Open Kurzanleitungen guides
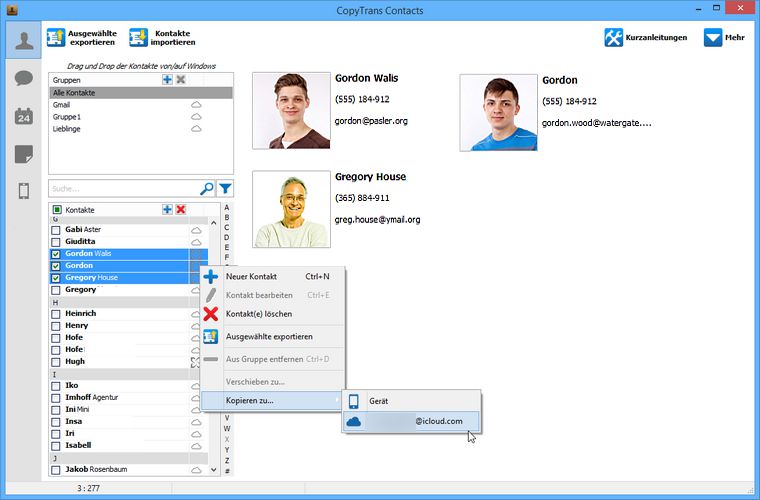760x500 pixels. (x=646, y=37)
